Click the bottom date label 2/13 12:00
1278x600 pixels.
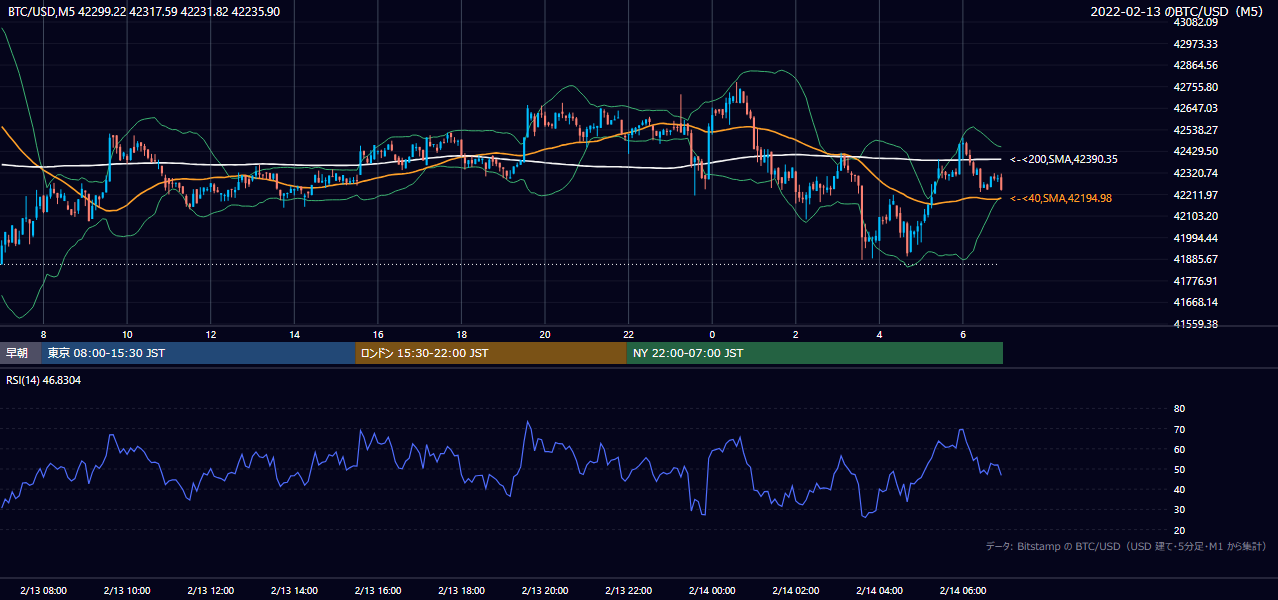pos(210,591)
